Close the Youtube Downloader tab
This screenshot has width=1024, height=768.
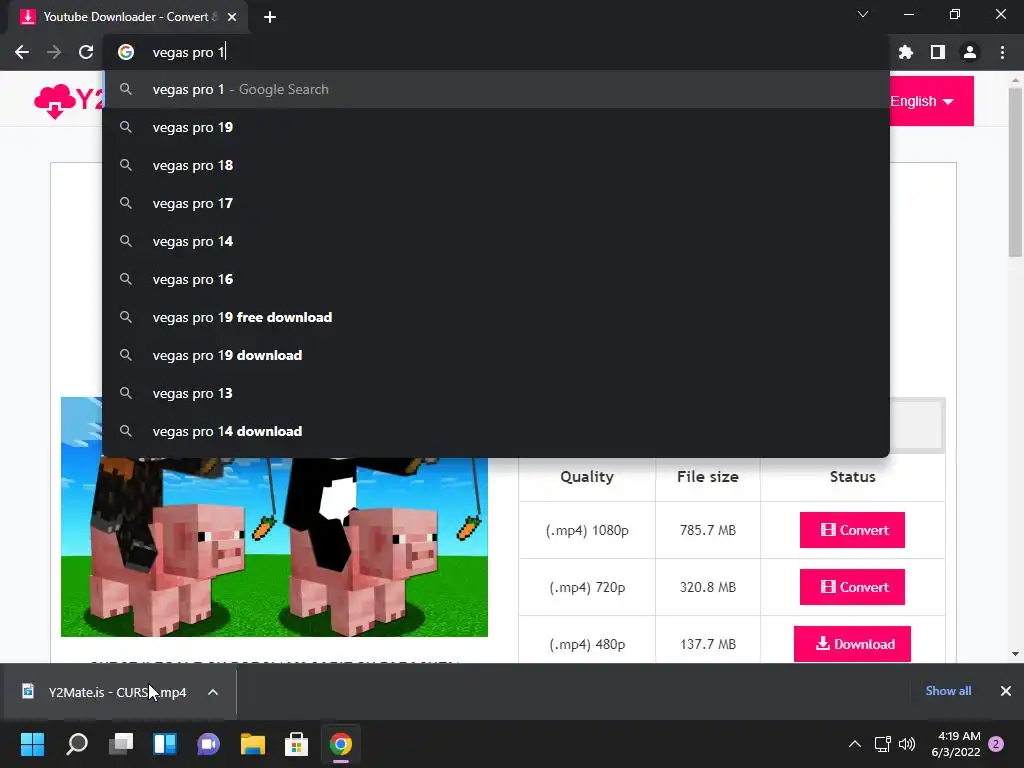(x=232, y=17)
